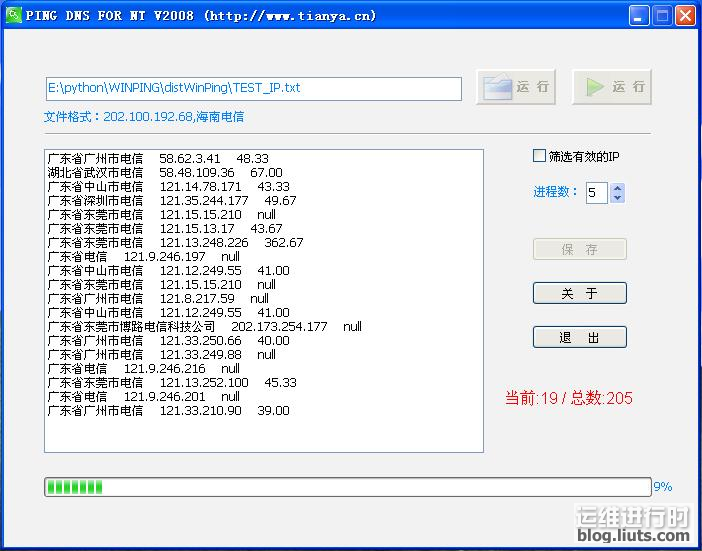Click the TEST_IP.txt file path field
702x551 pixels.
pos(253,88)
